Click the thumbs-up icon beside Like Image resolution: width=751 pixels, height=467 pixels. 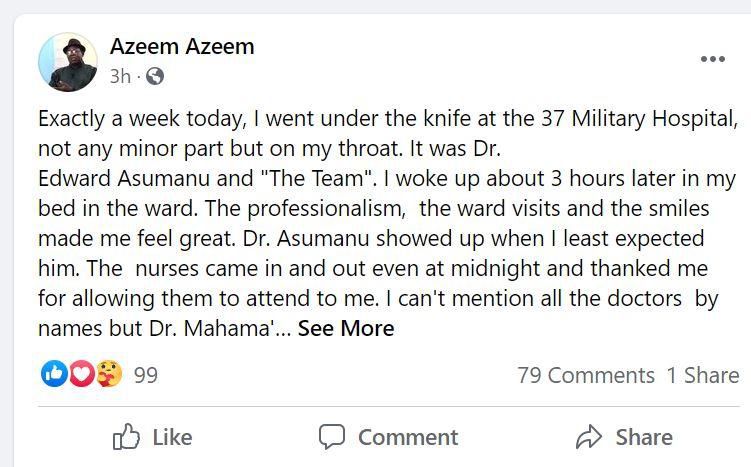127,437
